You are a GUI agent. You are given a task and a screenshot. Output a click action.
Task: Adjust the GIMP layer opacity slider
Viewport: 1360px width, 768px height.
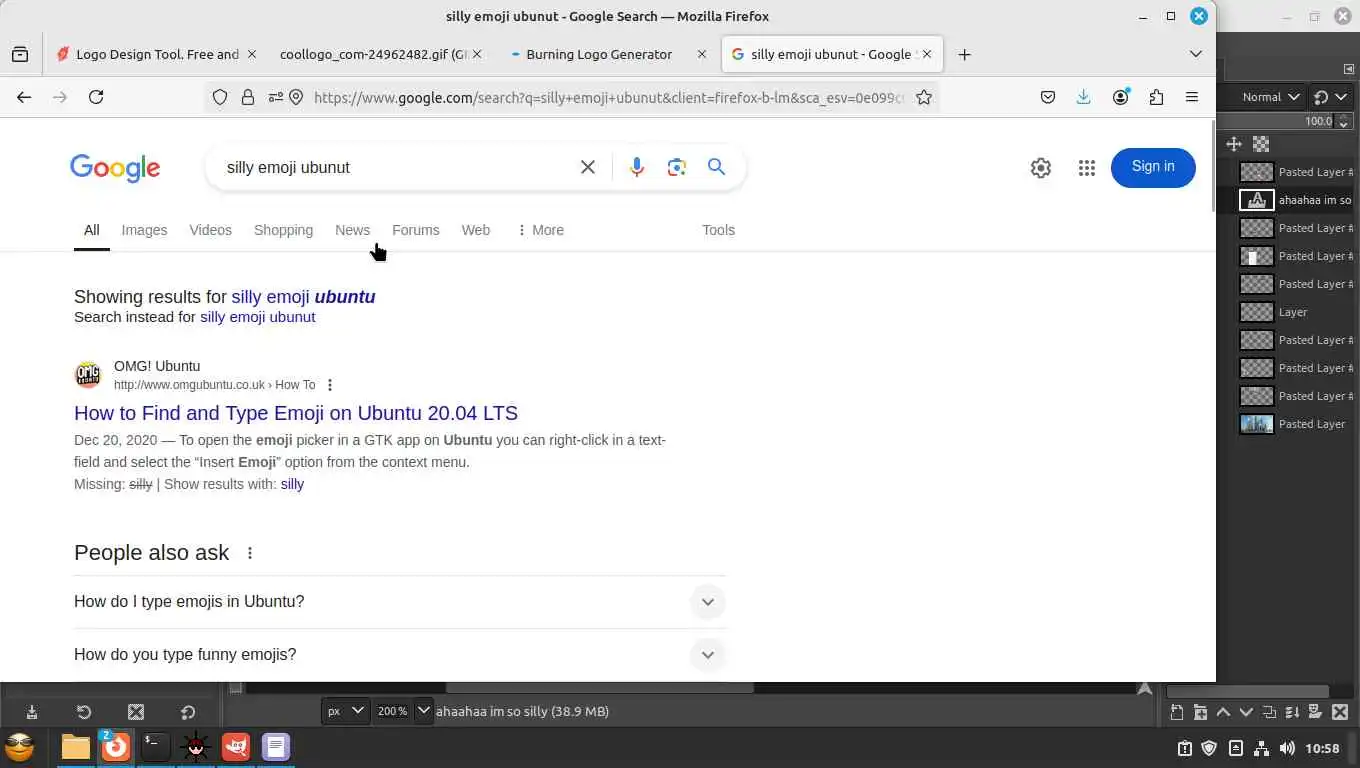pos(1285,121)
